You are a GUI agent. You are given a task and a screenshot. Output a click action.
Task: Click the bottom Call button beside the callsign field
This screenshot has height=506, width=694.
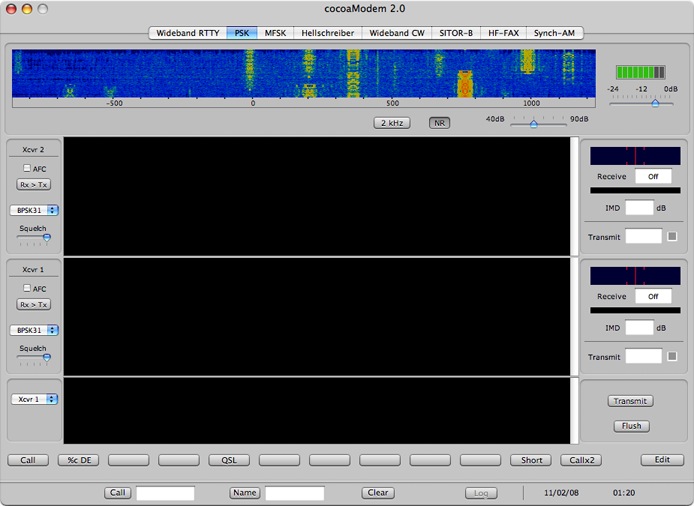click(x=118, y=493)
